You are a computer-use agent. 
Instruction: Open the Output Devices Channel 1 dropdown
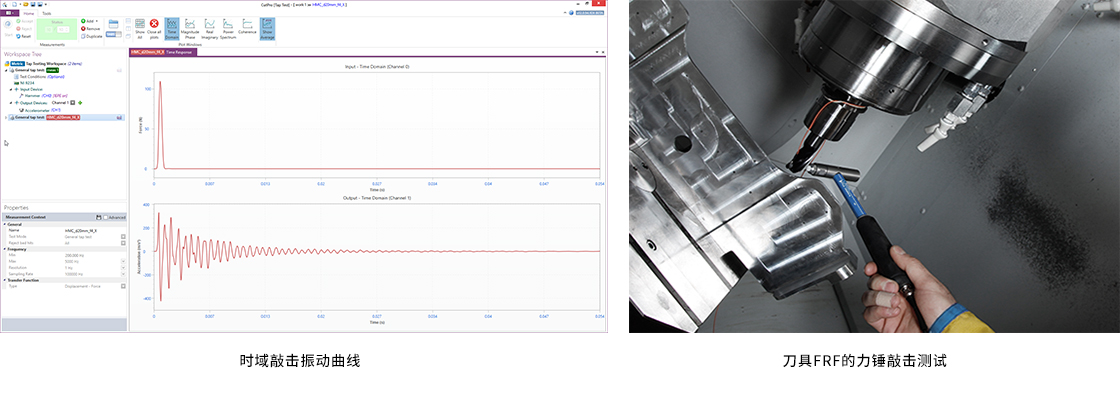coord(73,102)
